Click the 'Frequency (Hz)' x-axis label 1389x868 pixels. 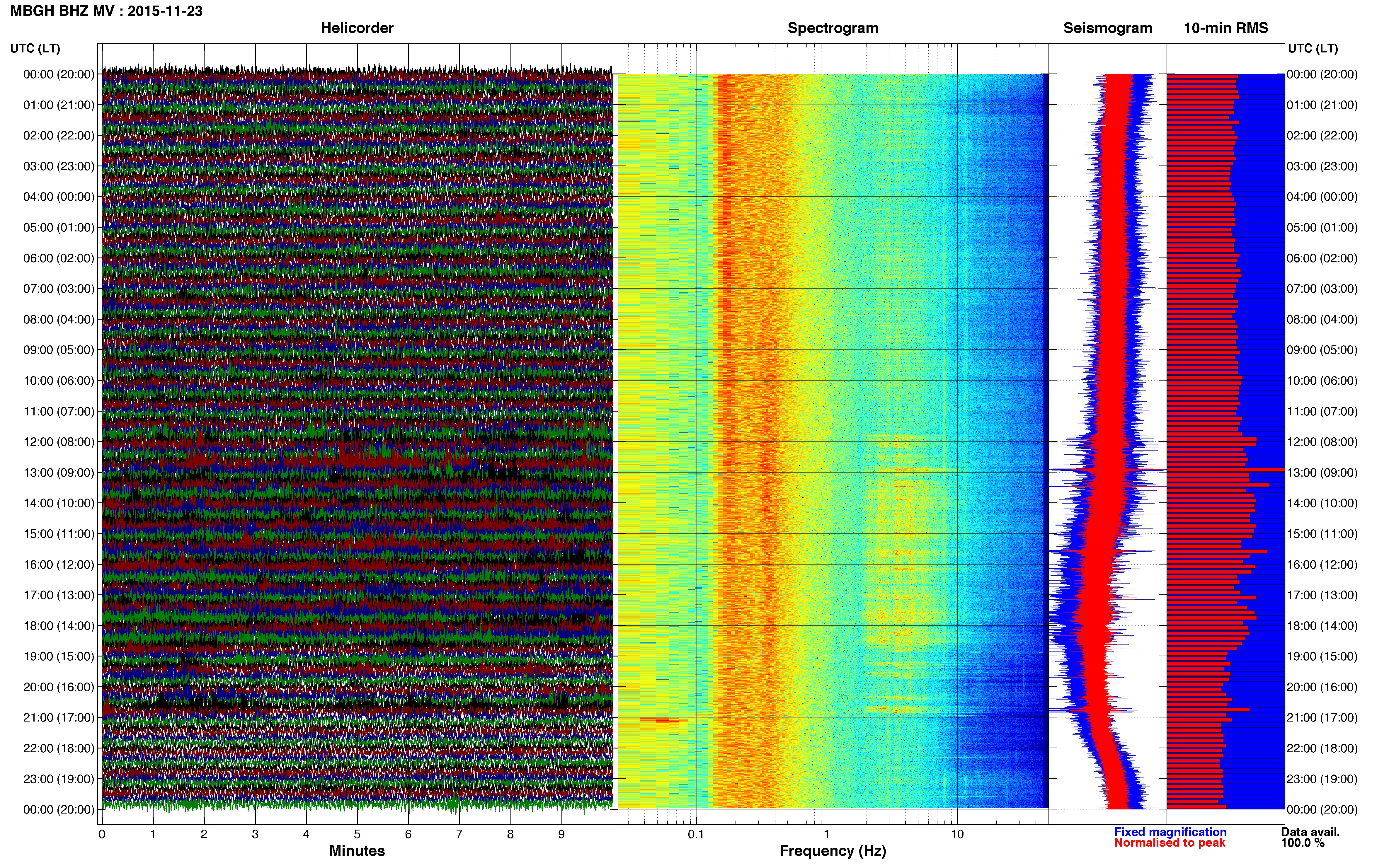tap(833, 851)
